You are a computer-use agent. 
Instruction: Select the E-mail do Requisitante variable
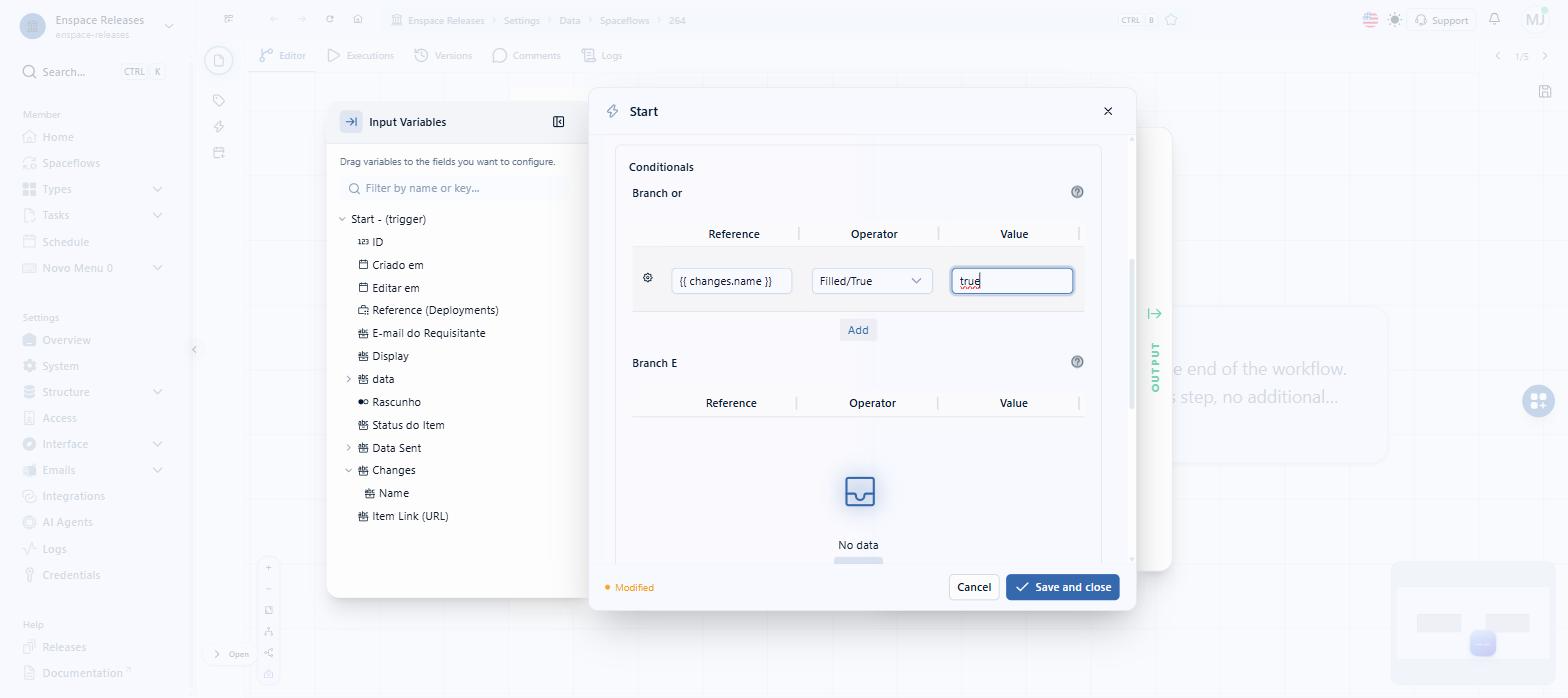click(x=428, y=333)
